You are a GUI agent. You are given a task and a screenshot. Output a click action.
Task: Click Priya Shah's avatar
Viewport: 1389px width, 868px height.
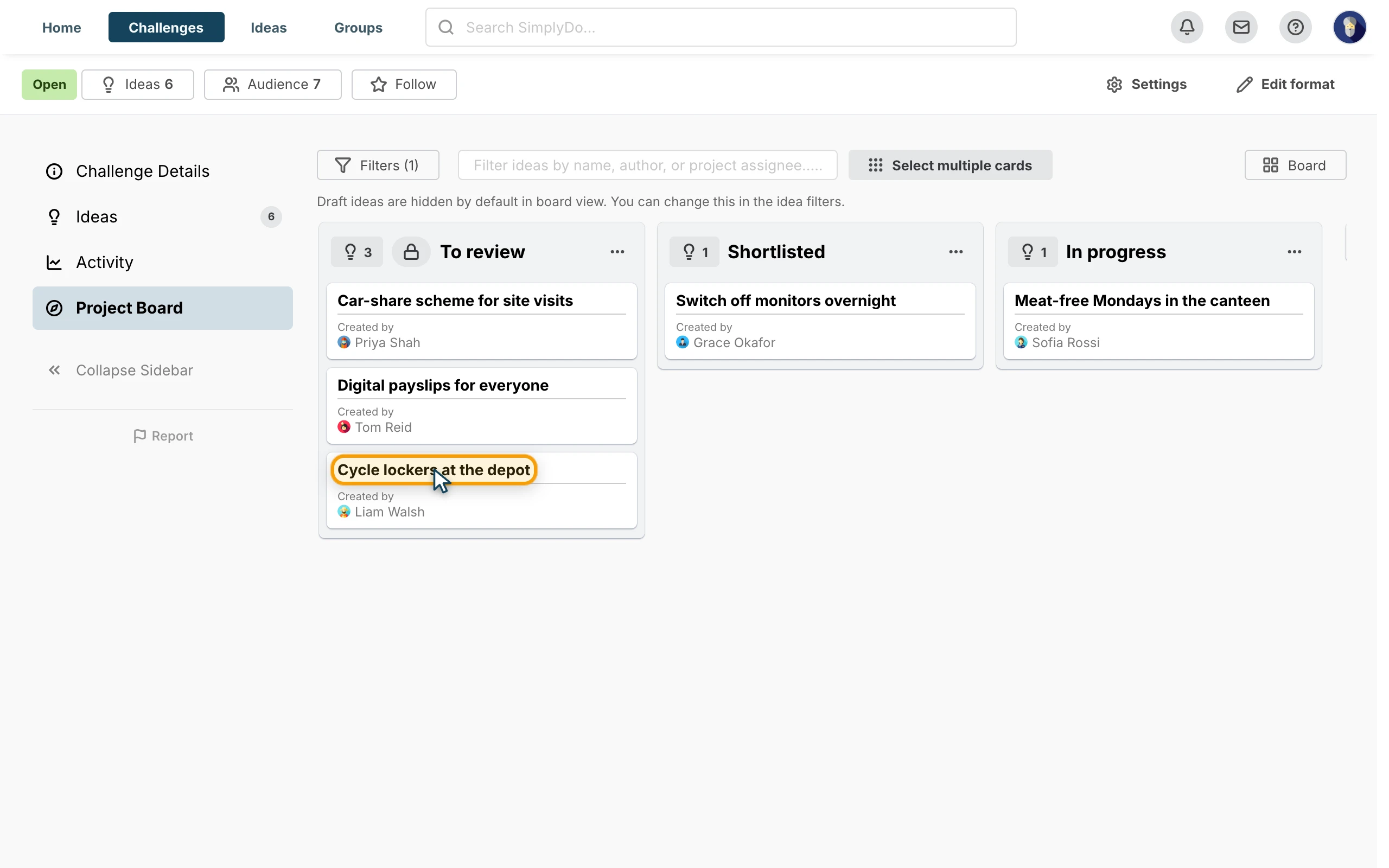click(x=344, y=343)
